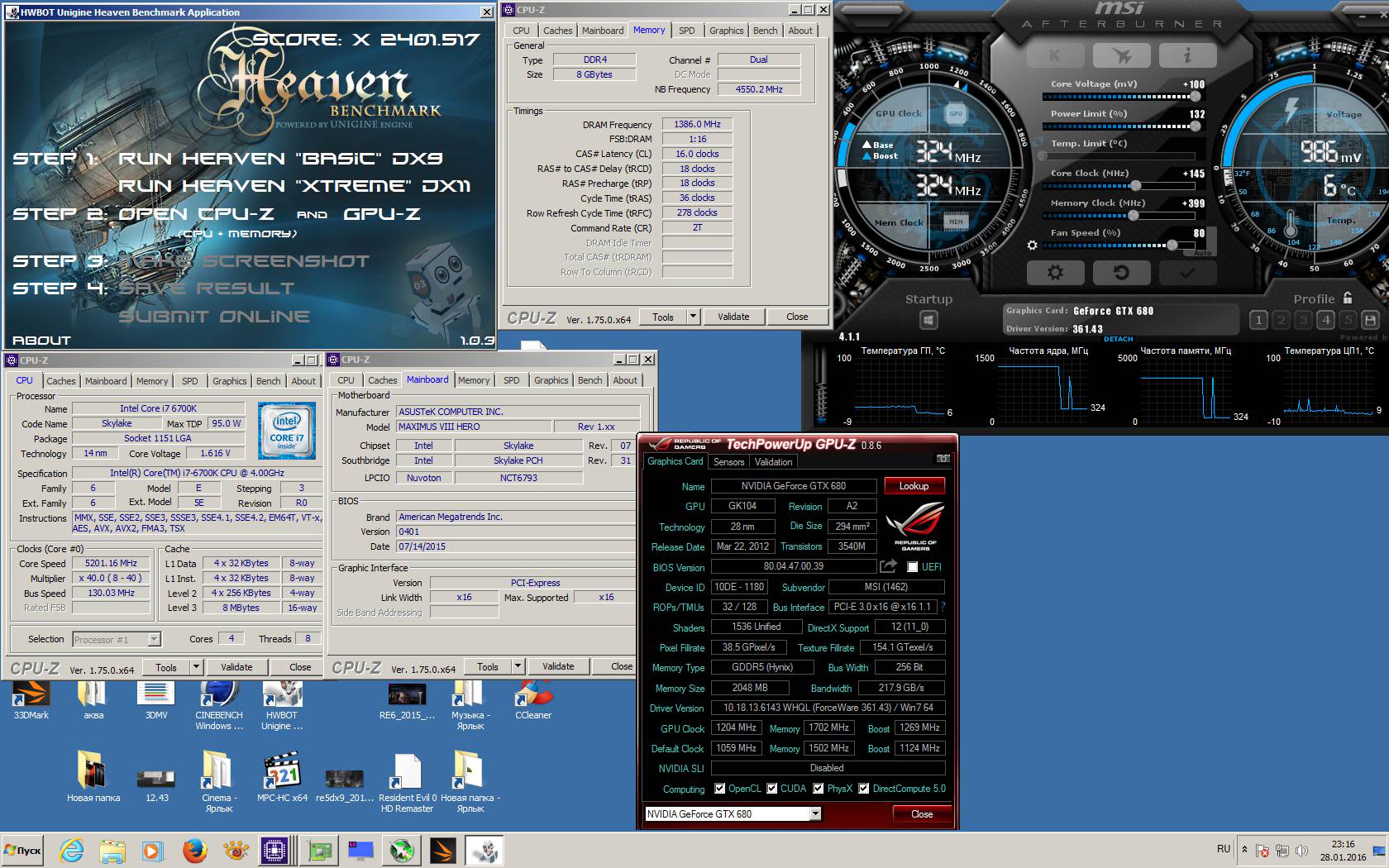Image resolution: width=1389 pixels, height=868 pixels.
Task: Toggle the DirectCompute 5.0 checkbox in GPU-Z
Action: click(864, 789)
